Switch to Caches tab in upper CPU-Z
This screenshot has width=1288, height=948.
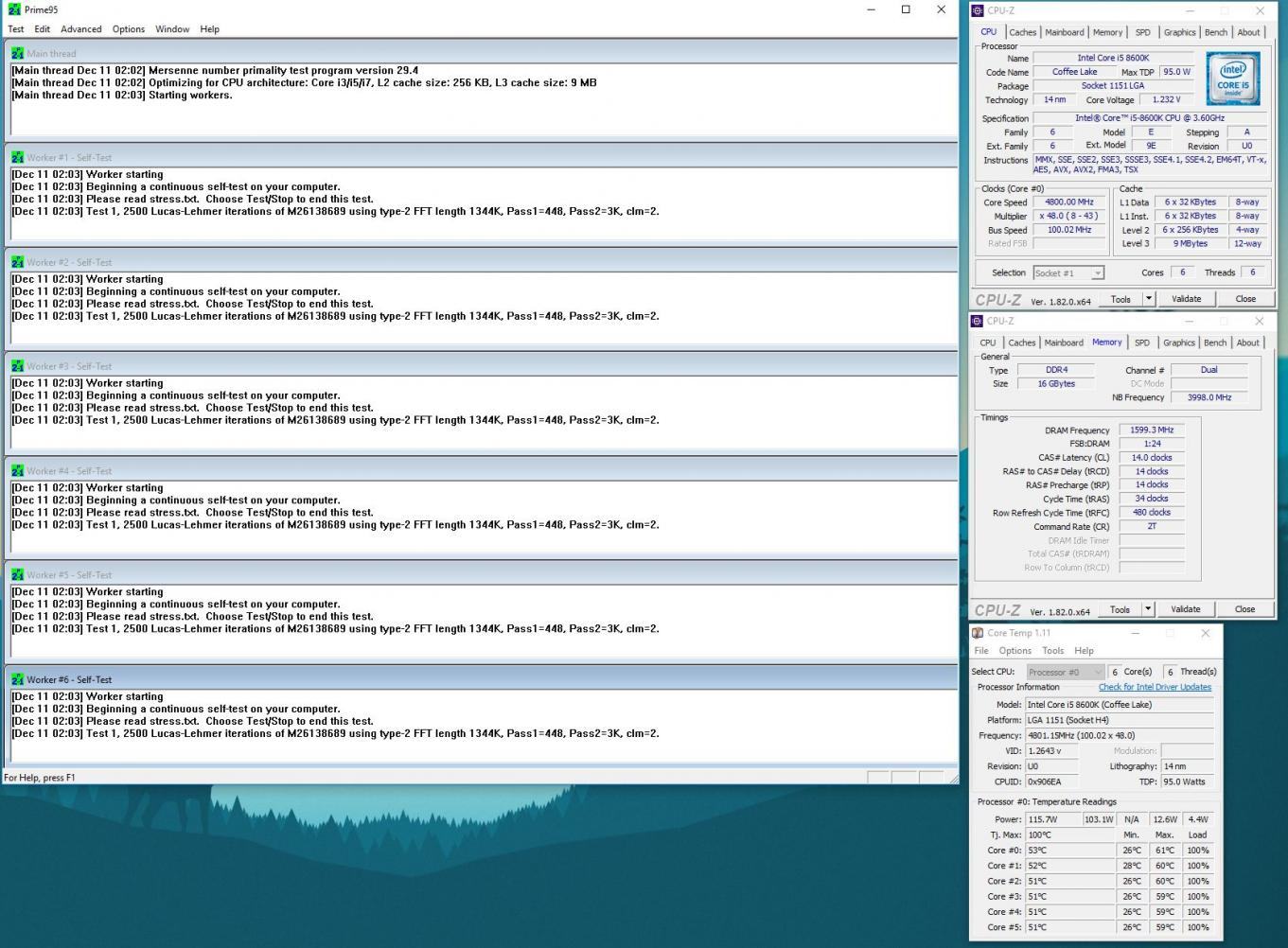click(x=1022, y=32)
